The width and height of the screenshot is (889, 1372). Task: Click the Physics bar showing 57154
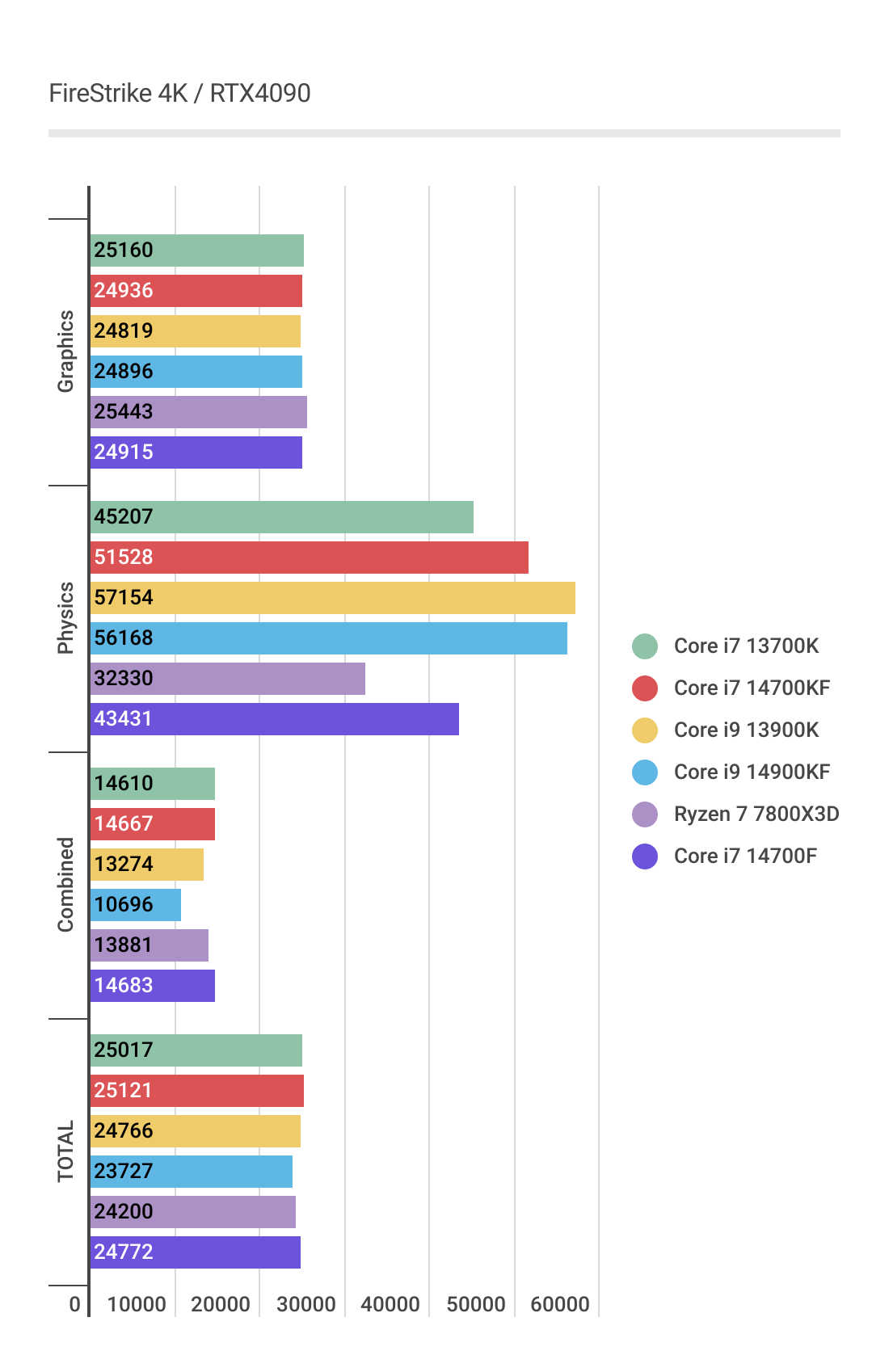click(332, 598)
